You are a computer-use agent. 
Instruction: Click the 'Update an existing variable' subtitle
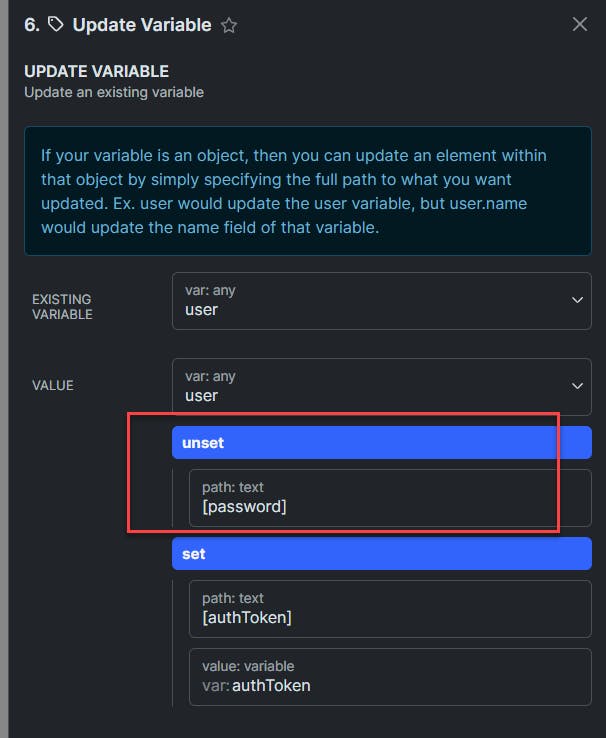tap(113, 93)
